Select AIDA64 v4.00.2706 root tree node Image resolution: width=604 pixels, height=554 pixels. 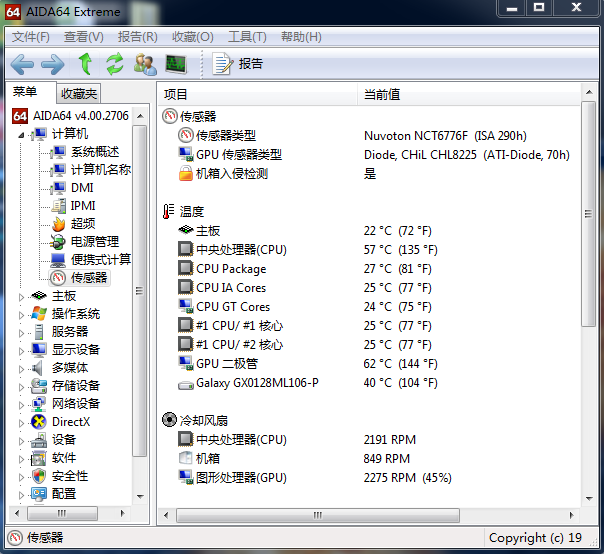[x=81, y=116]
